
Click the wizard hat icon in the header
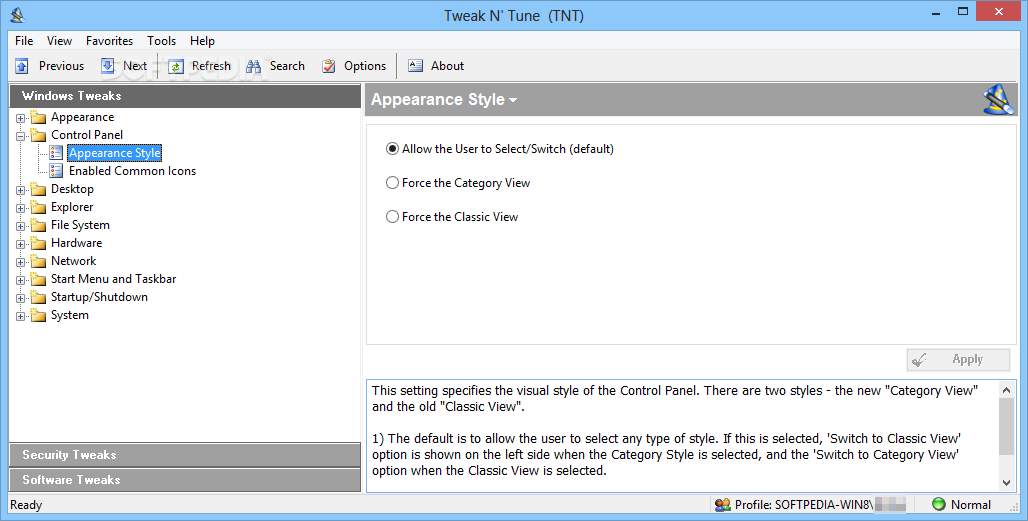999,100
